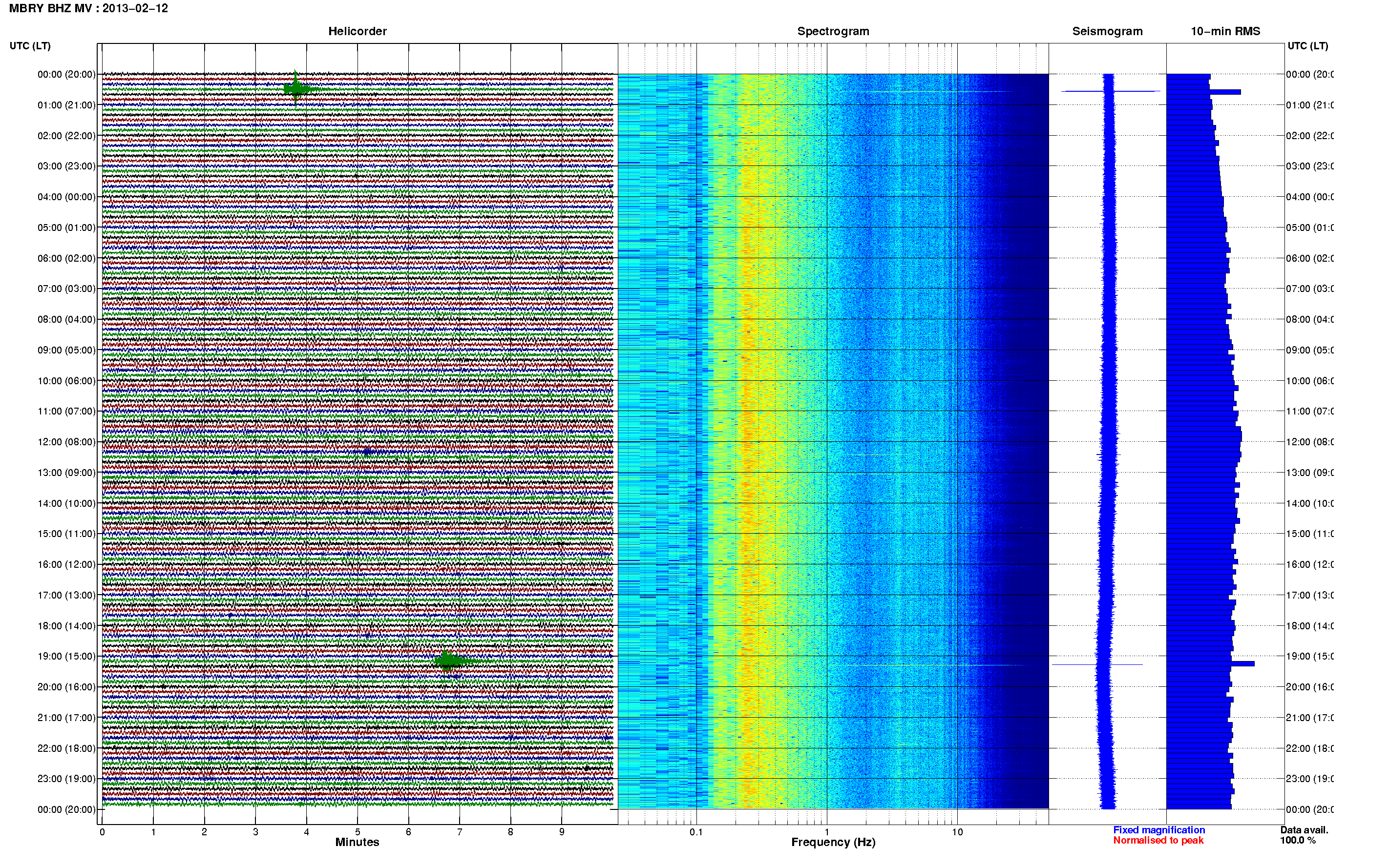This screenshot has width=1389, height=868.
Task: Click the 'Minutes' axis label
Action: click(x=357, y=842)
